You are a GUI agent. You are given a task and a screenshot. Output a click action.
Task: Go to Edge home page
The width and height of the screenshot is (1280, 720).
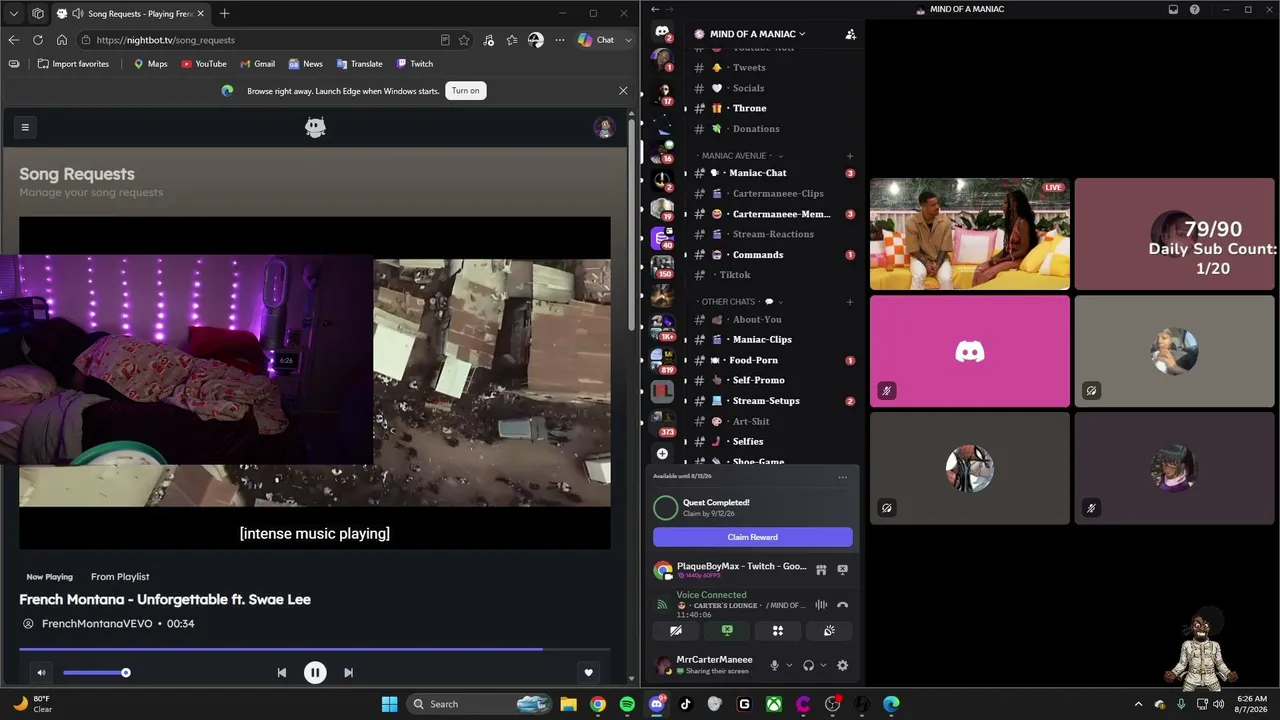tap(61, 40)
